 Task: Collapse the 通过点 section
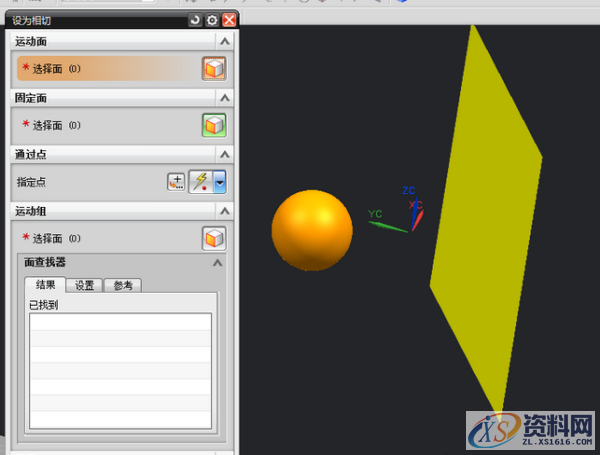[225, 155]
